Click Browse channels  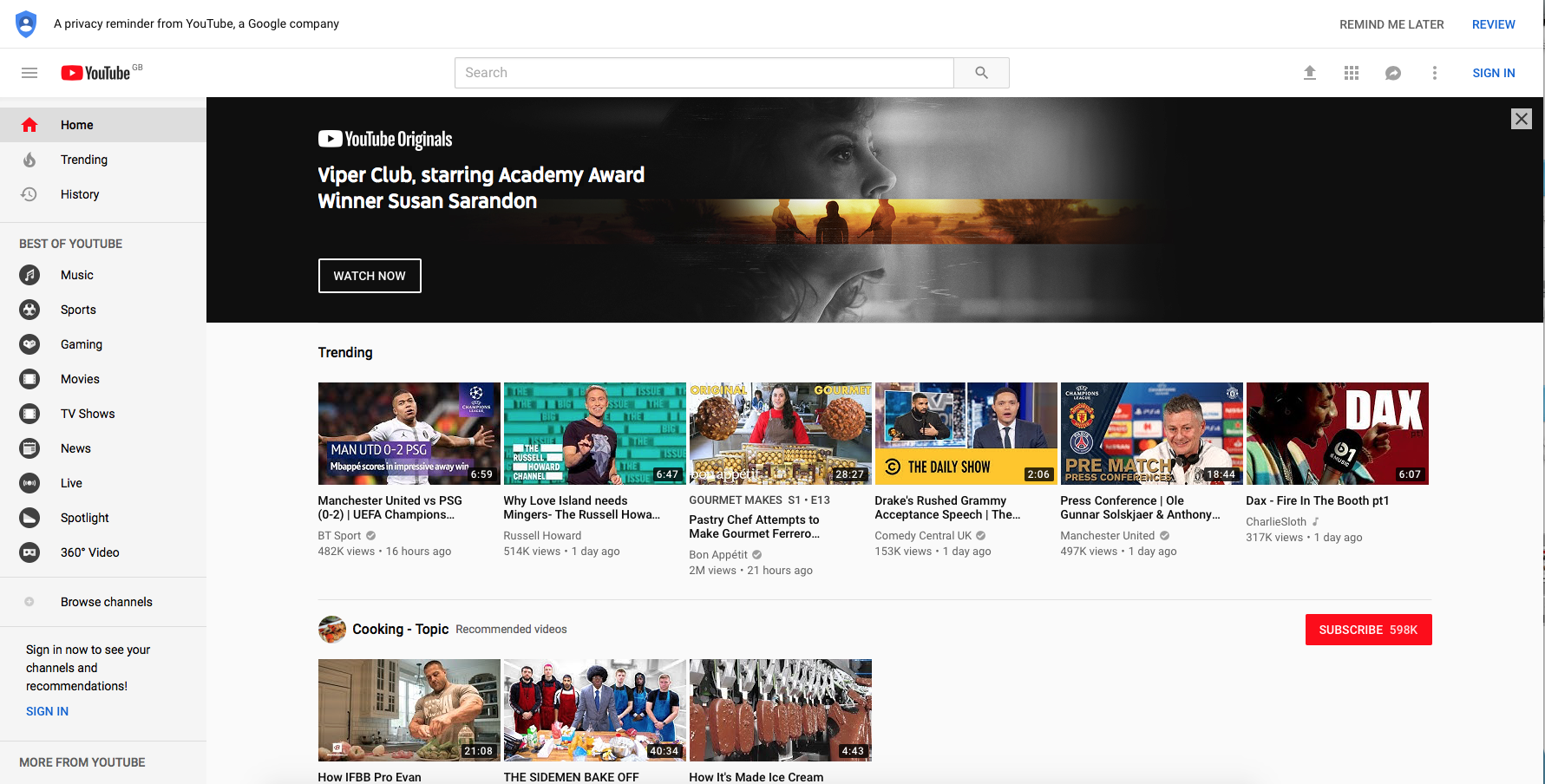[x=106, y=602]
